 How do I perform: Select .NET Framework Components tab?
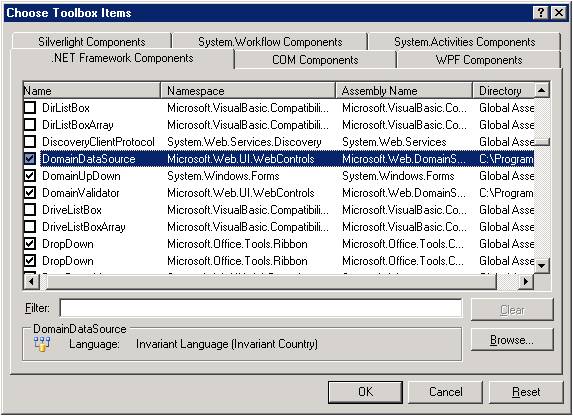pos(123,58)
